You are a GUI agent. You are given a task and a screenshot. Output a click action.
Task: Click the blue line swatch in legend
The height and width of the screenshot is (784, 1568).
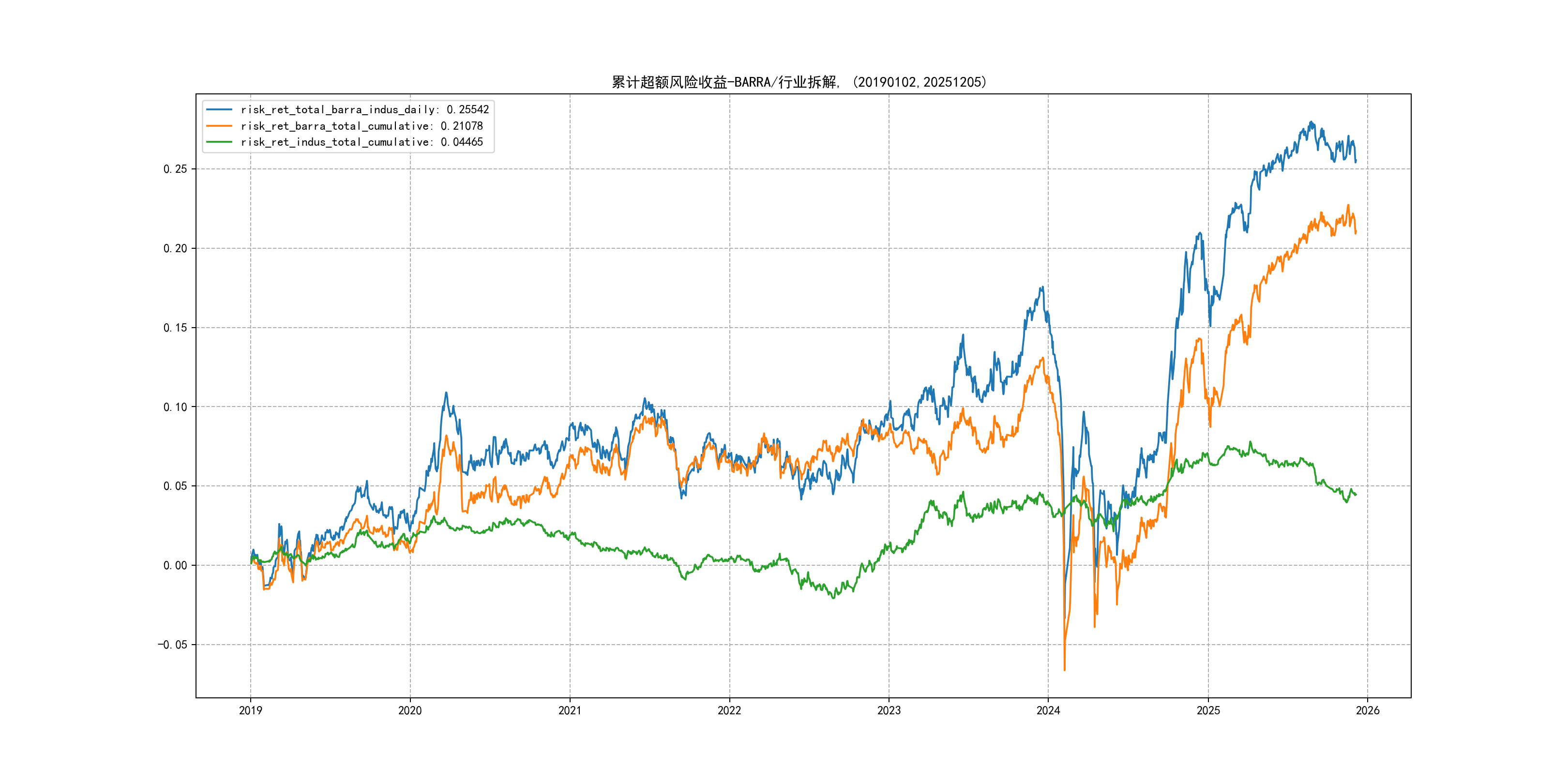tap(219, 109)
